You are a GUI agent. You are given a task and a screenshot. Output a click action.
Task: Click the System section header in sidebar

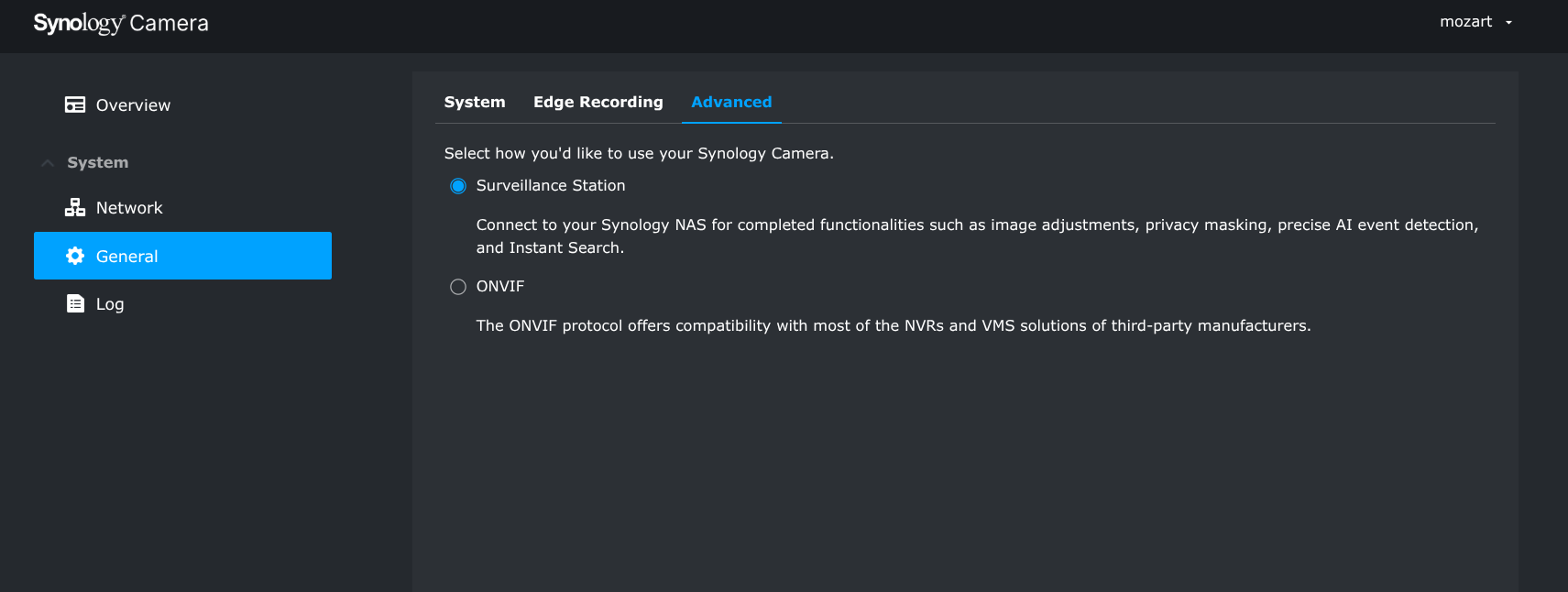click(98, 162)
